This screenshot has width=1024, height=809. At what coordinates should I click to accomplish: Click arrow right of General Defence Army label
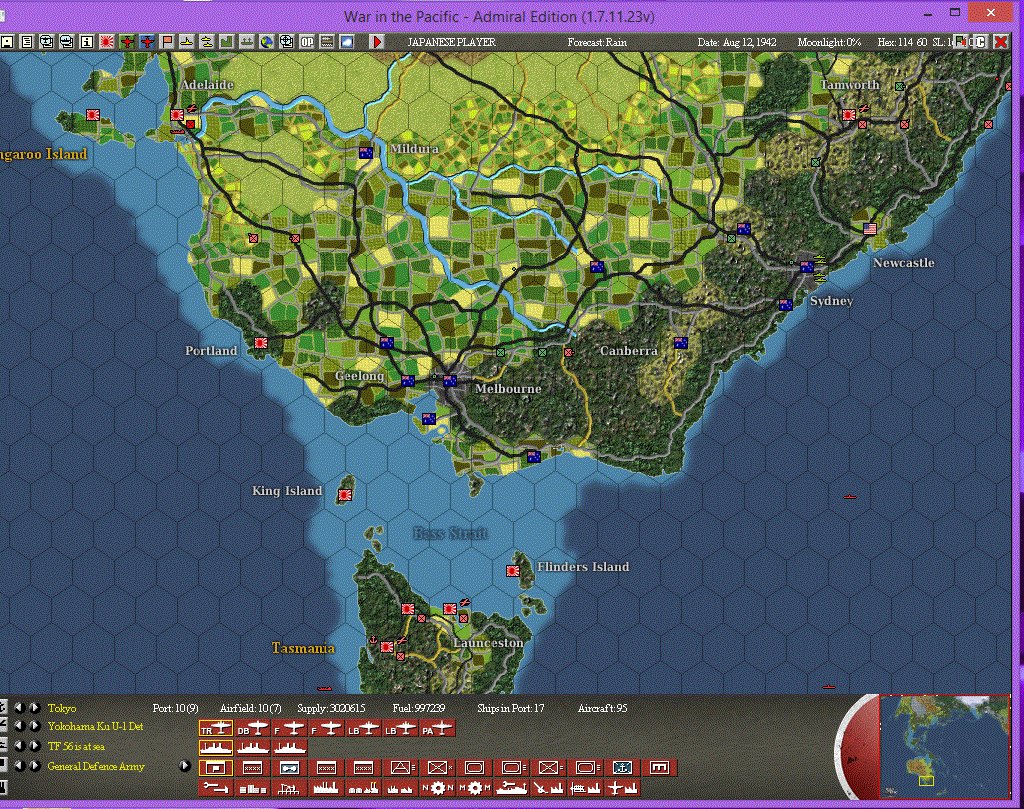click(185, 766)
